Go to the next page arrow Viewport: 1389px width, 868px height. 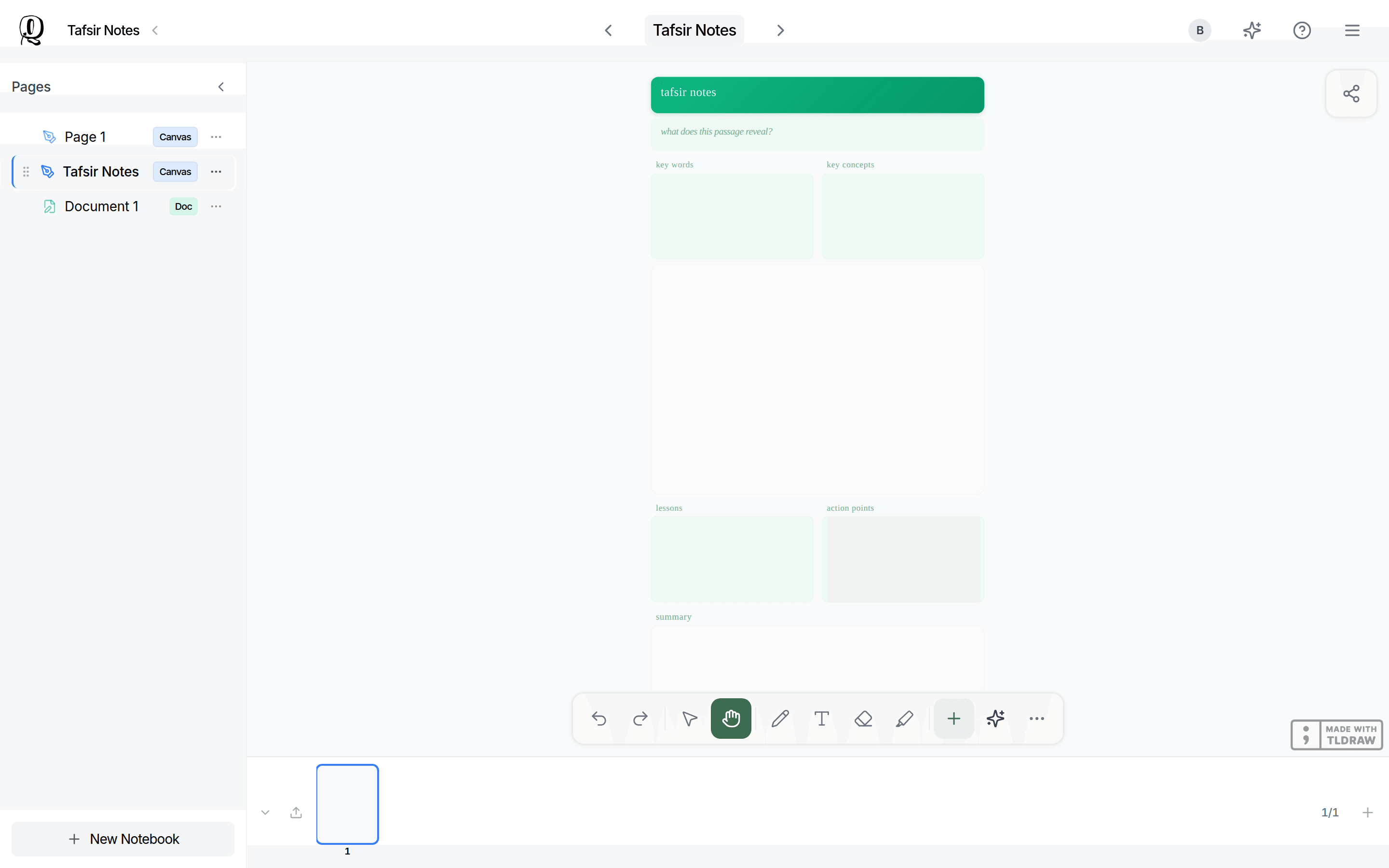point(781,30)
